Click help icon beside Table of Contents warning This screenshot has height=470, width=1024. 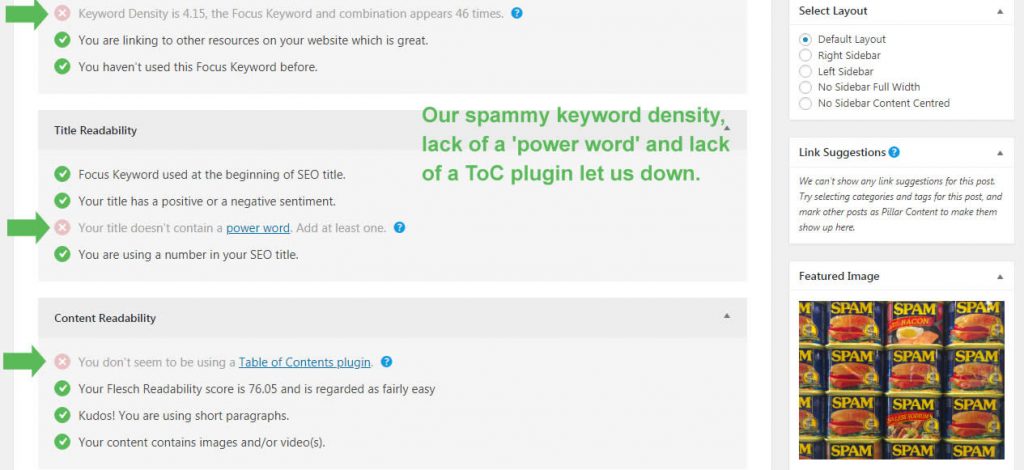[x=387, y=362]
